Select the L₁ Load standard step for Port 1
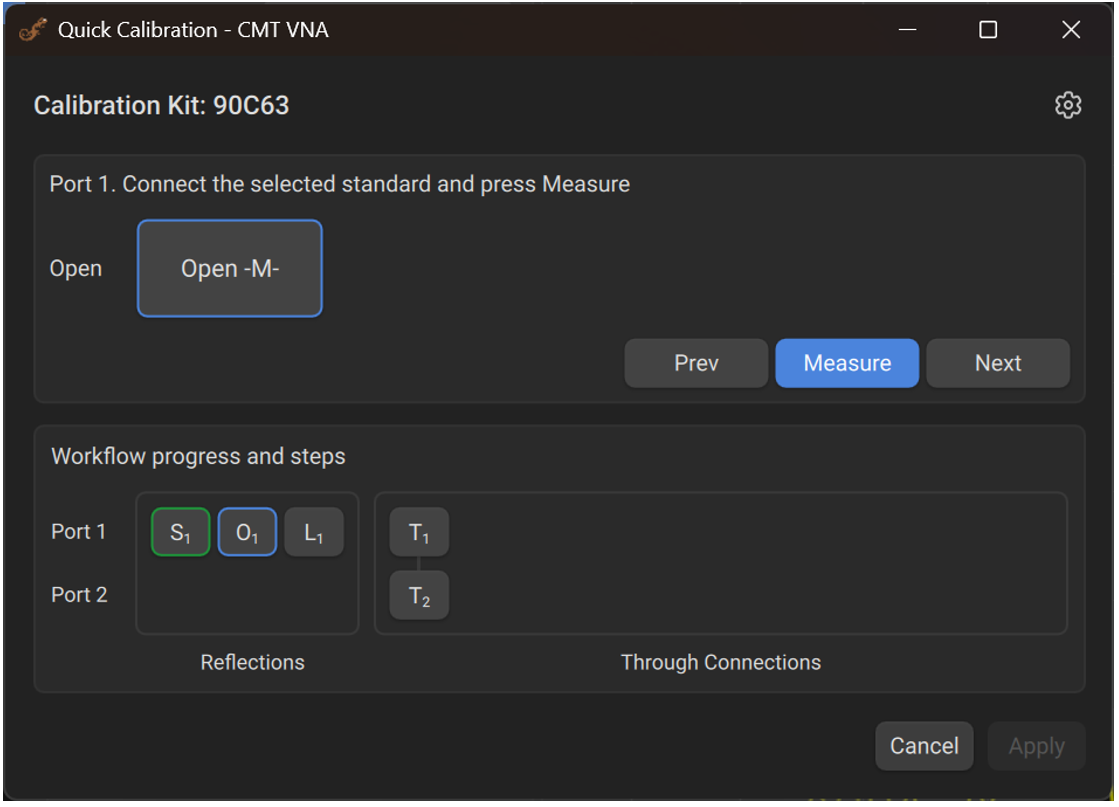 pyautogui.click(x=313, y=531)
